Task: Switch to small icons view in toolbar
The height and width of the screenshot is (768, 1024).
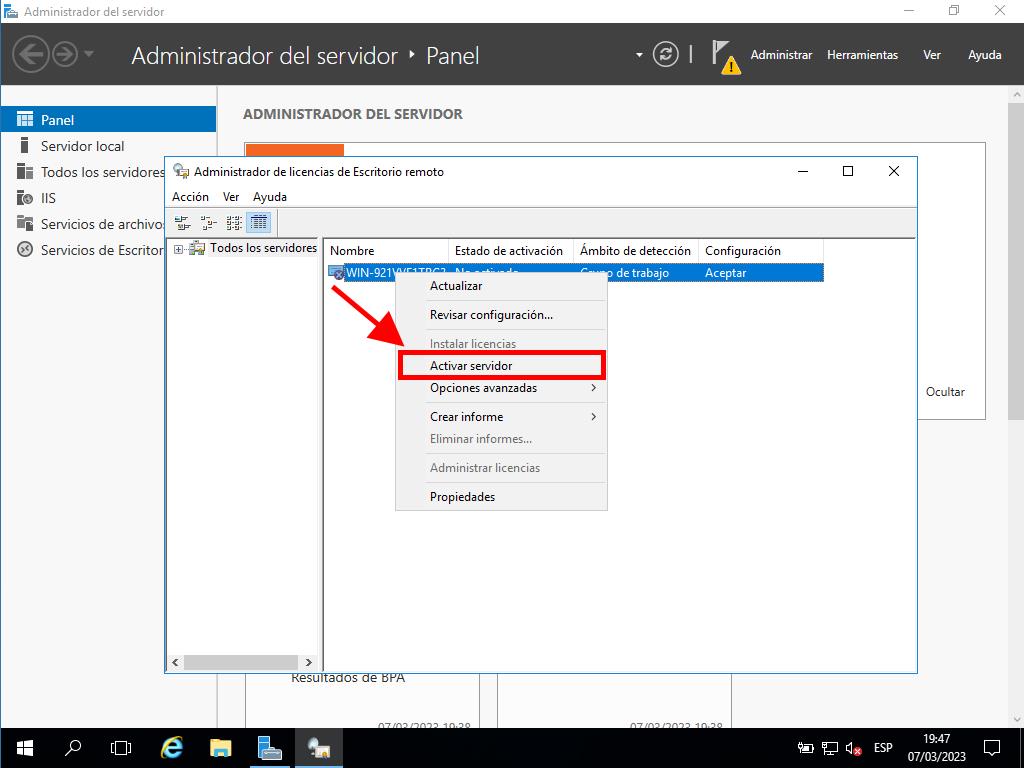Action: coord(208,222)
